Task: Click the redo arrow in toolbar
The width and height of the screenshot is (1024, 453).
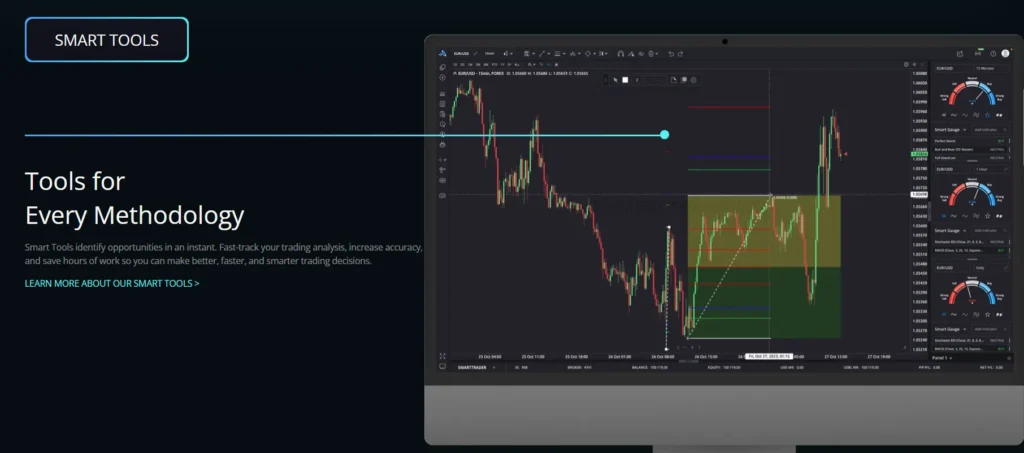Action: click(x=680, y=54)
